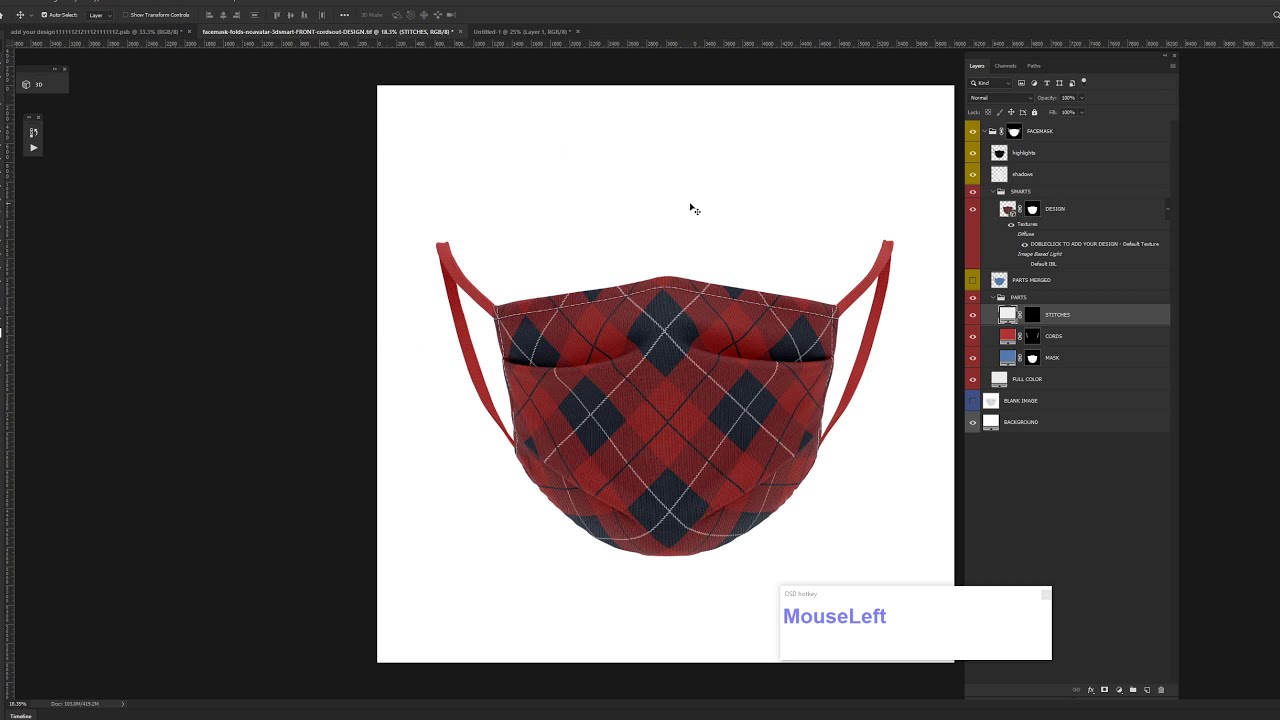1280x720 pixels.
Task: Toggle Textures visibility eye under DESIGN
Action: point(1011,225)
